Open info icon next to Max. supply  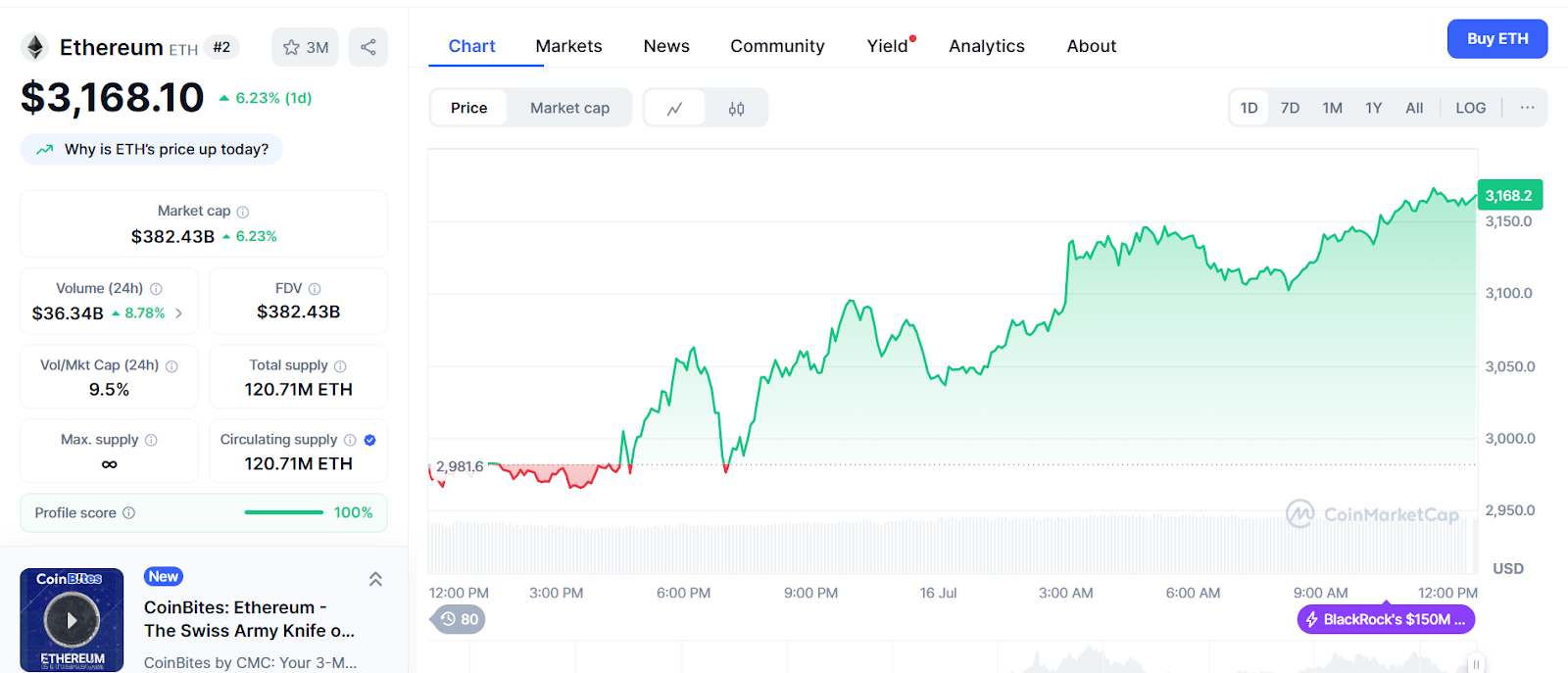point(151,440)
